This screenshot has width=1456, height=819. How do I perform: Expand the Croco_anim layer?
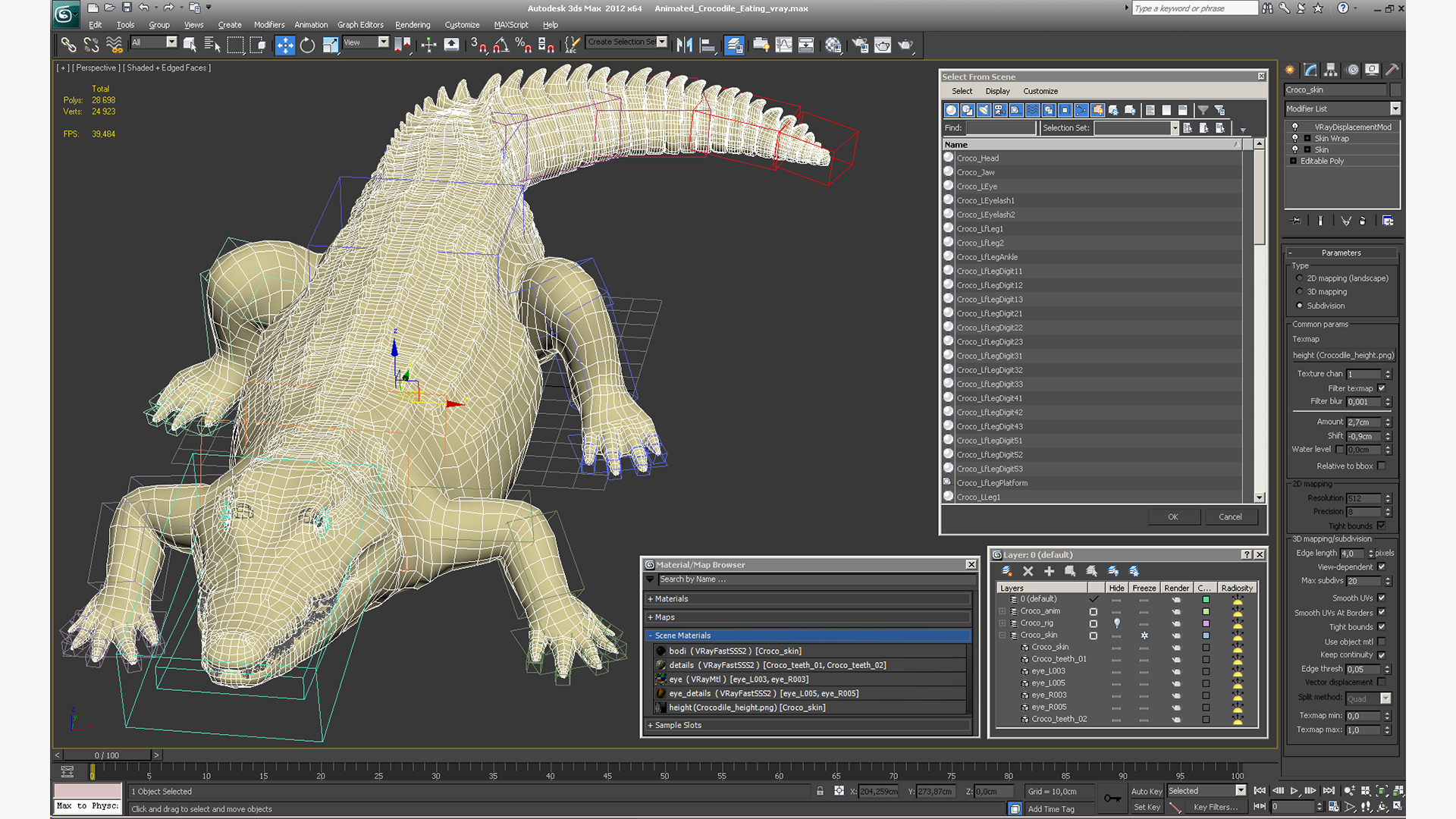point(1003,611)
